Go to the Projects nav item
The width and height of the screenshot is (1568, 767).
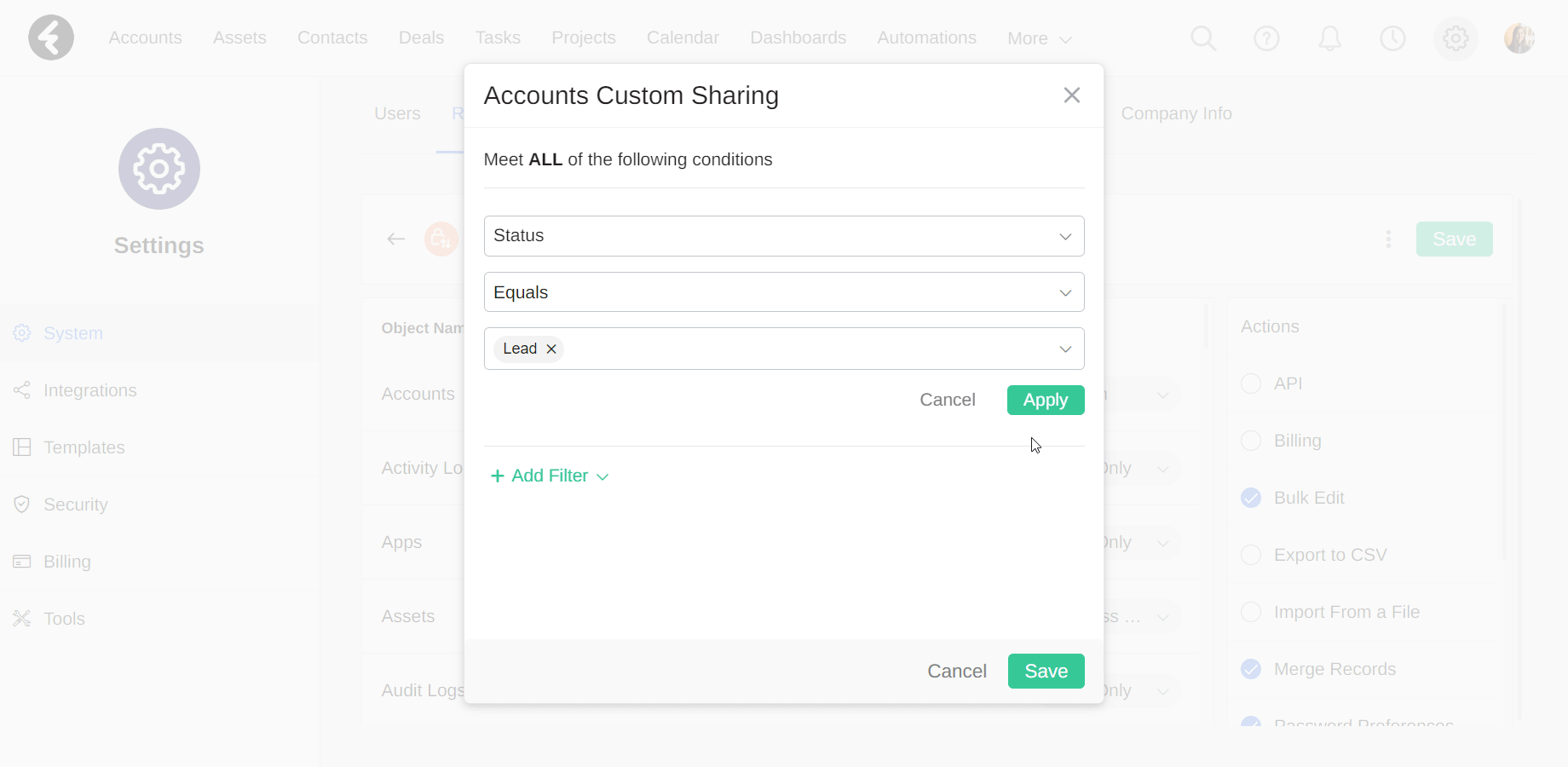[584, 37]
